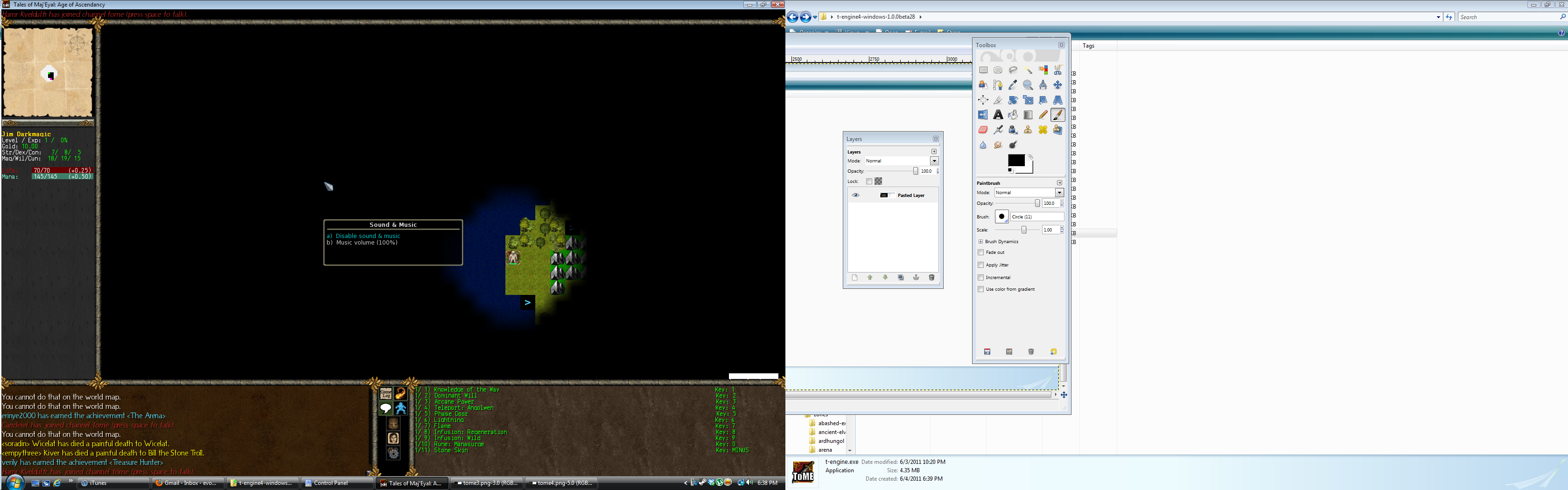Pick the Fuzzy Select magic wand tool
The image size is (1568, 490).
pyautogui.click(x=1028, y=70)
